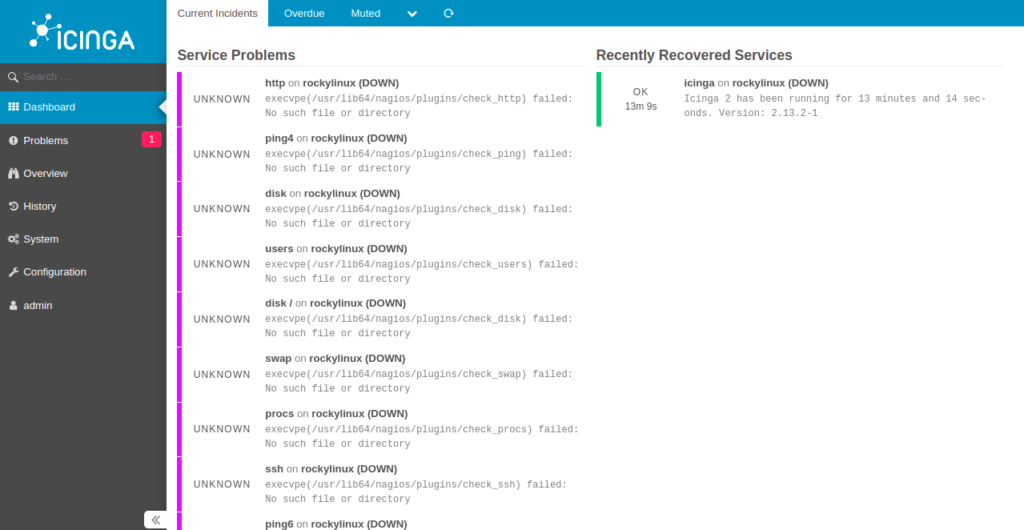Image resolution: width=1024 pixels, height=530 pixels.
Task: Click the check_ssh failed output text
Action: [x=416, y=491]
